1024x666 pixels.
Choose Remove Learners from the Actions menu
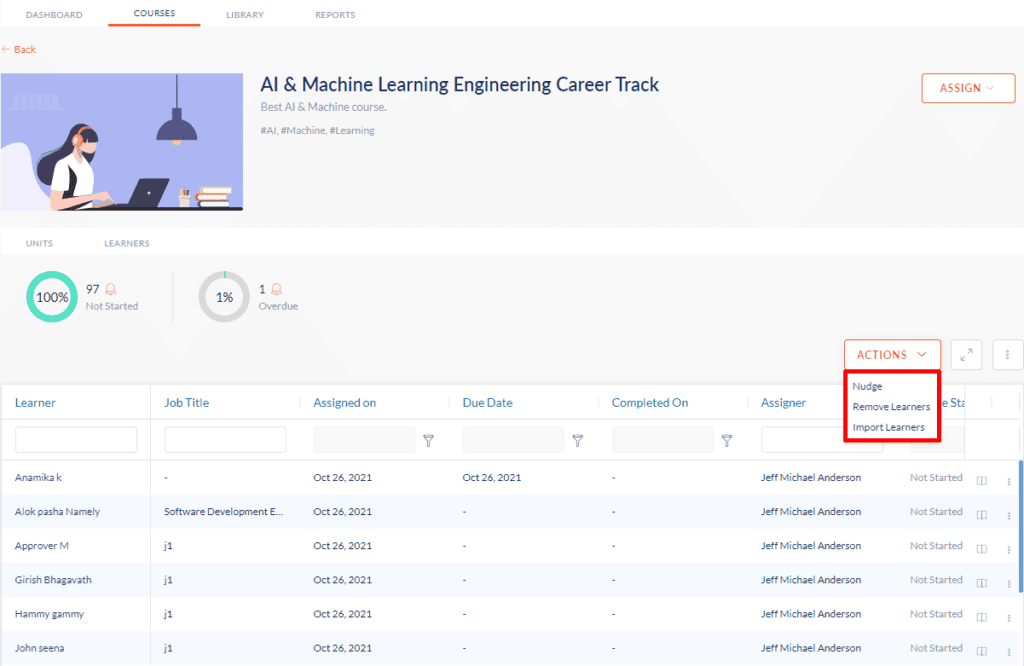(891, 407)
